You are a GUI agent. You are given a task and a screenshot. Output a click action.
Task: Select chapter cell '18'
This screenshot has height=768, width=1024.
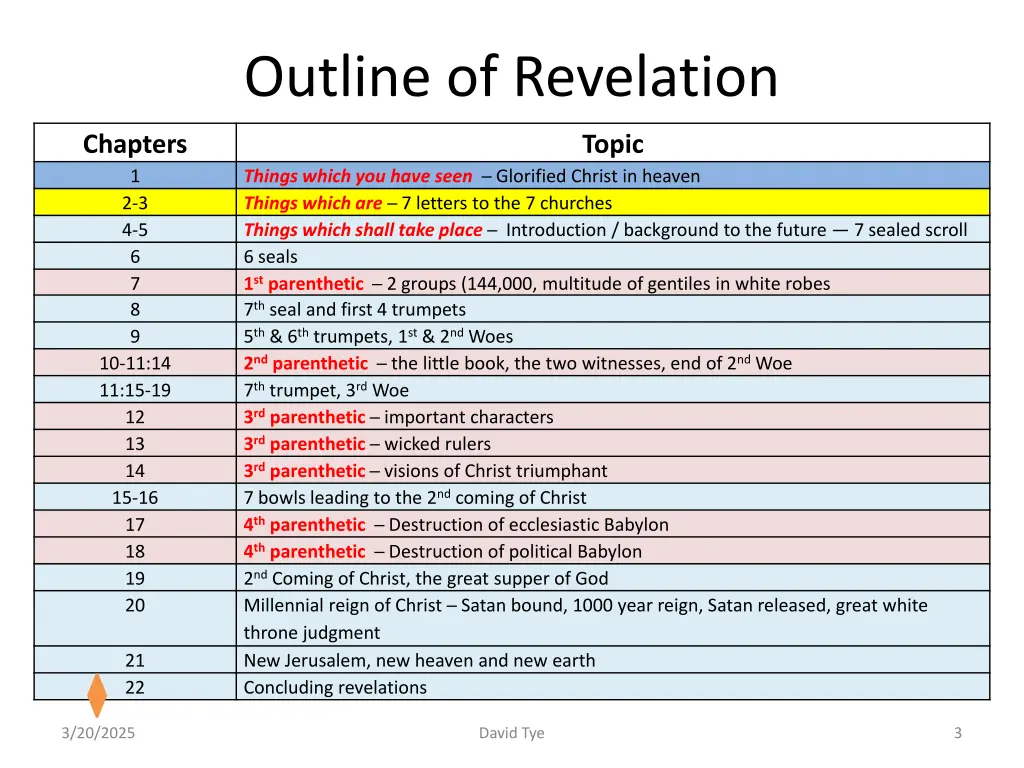(x=135, y=551)
